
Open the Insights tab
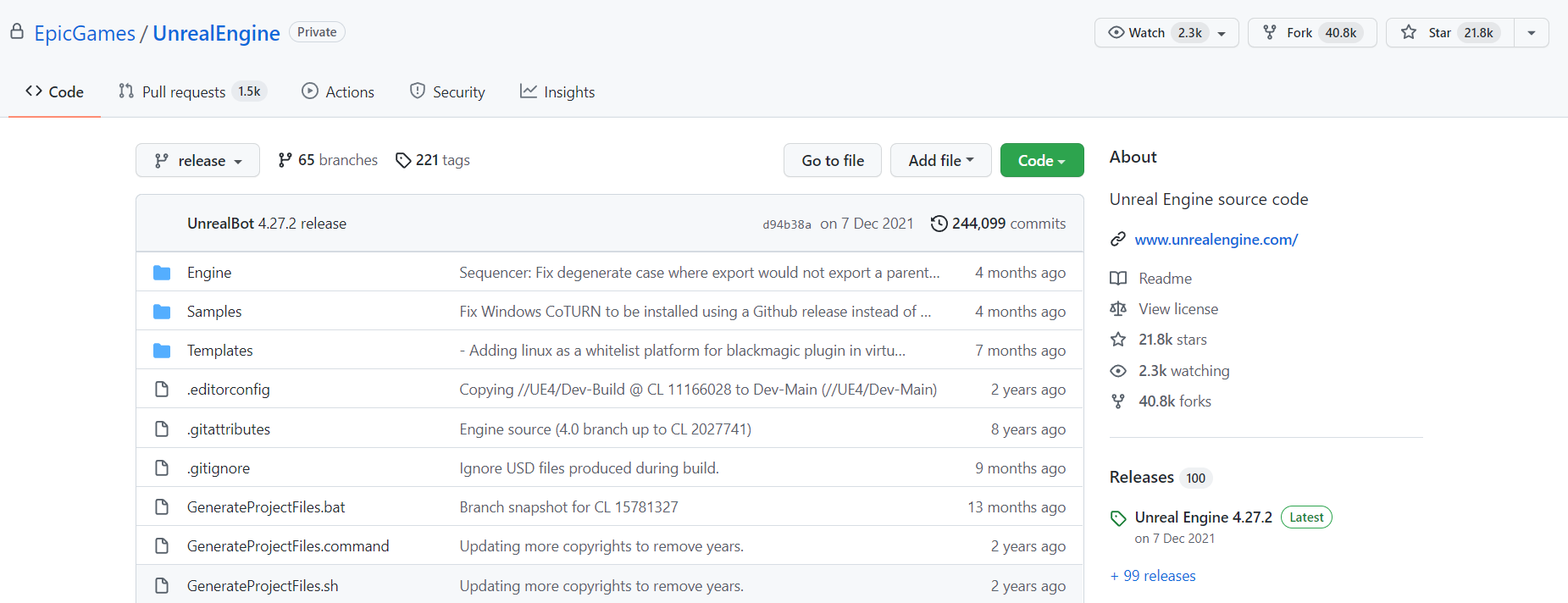pos(557,91)
